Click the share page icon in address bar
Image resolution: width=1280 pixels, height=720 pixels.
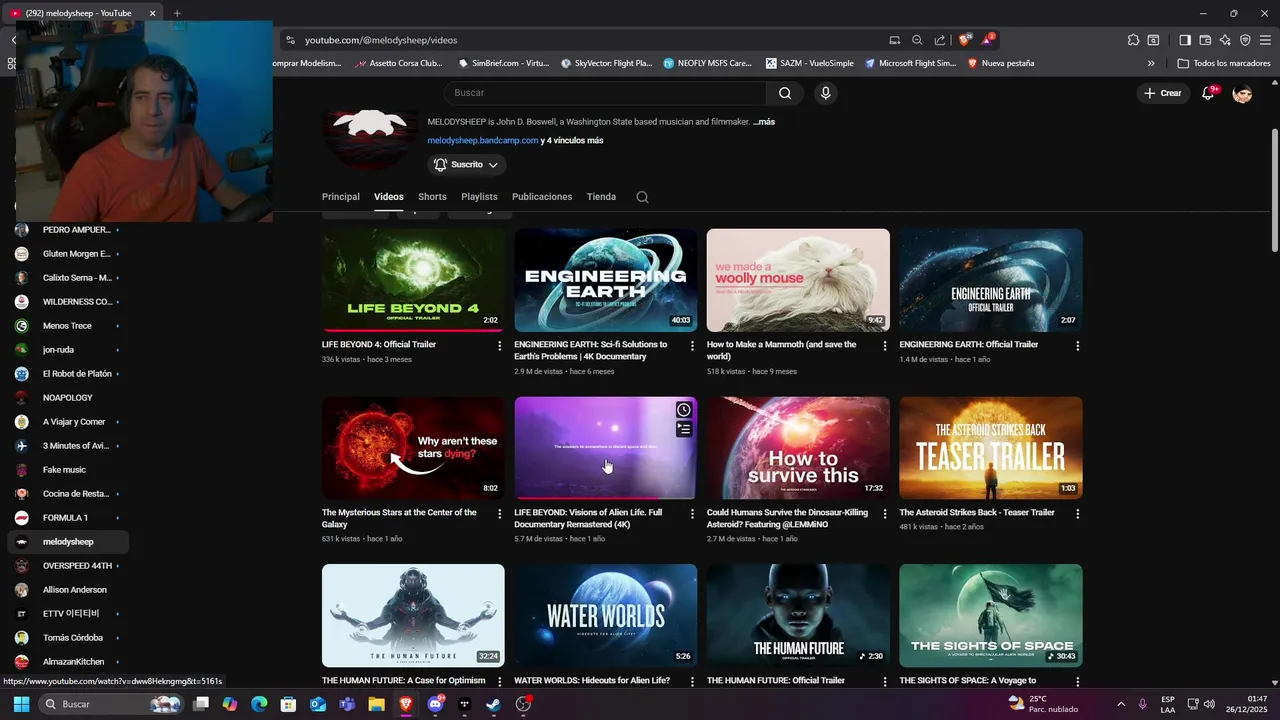(940, 40)
